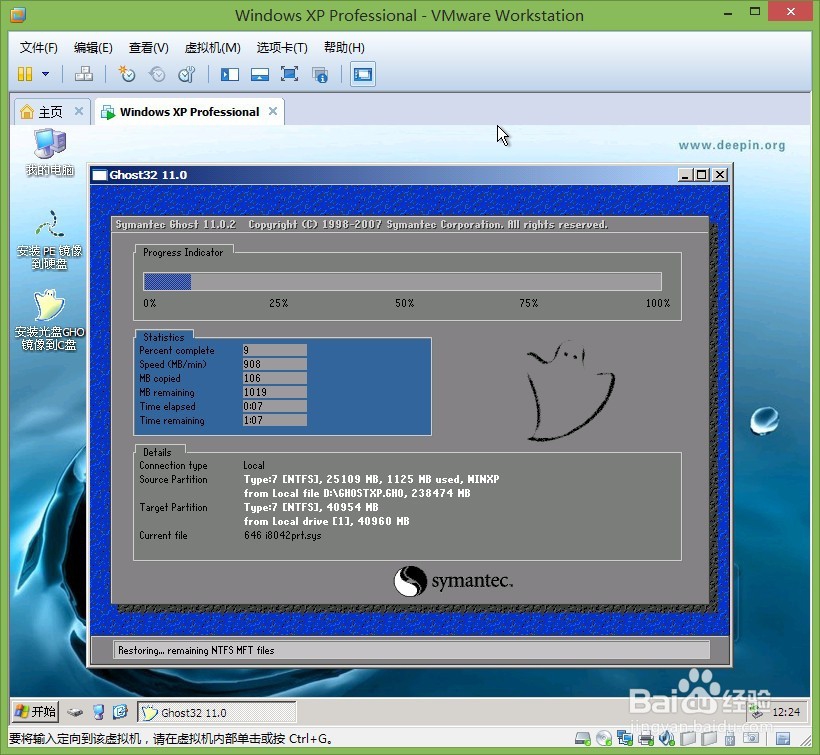Click the Time remaining value 1:07
Viewport: 820px width, 755px height.
coord(275,420)
